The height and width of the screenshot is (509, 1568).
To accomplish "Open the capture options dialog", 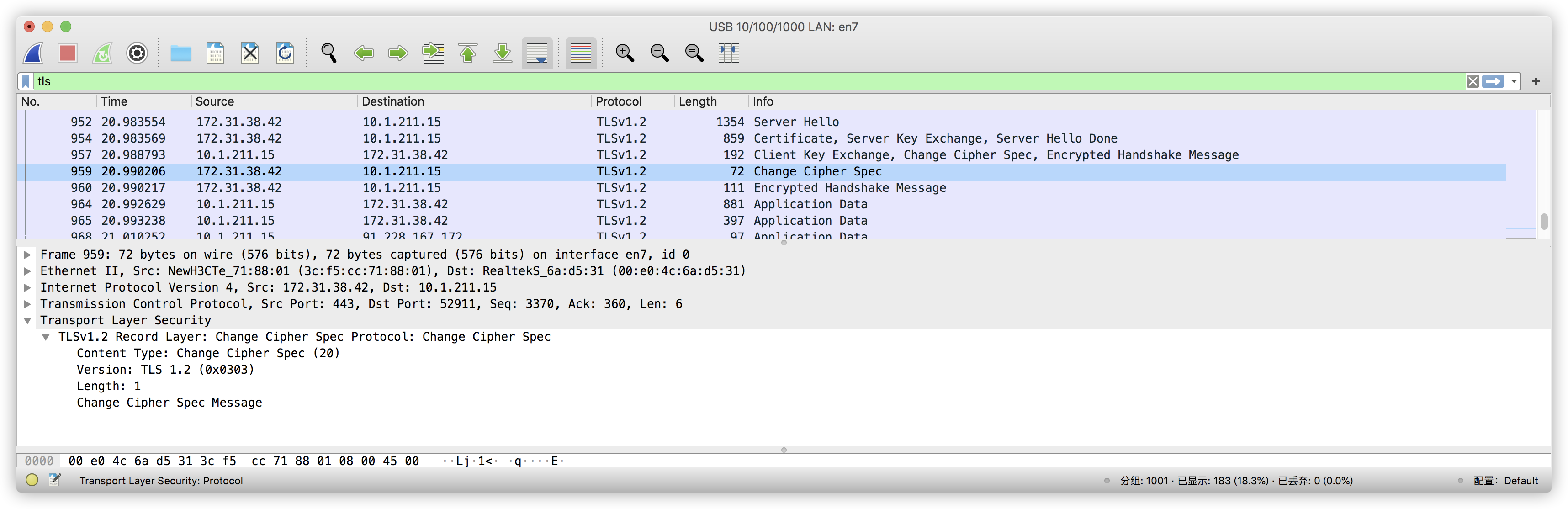I will coord(137,53).
